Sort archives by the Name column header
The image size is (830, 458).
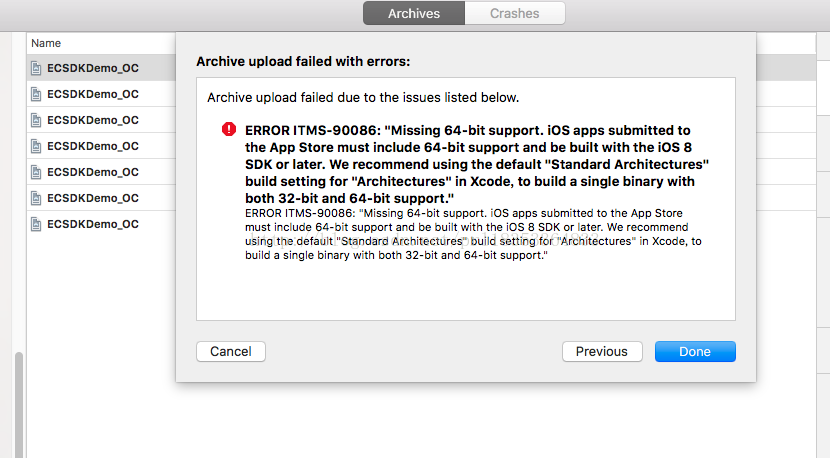coord(46,43)
